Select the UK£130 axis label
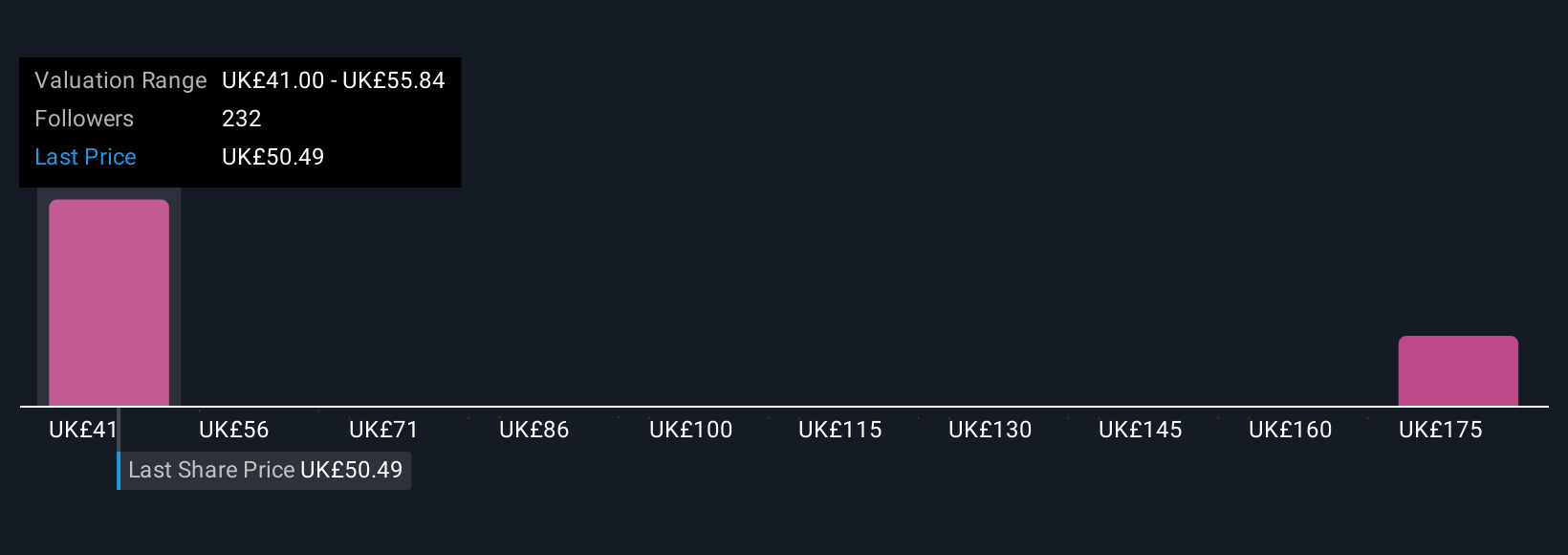The image size is (1568, 555). pyautogui.click(x=990, y=430)
